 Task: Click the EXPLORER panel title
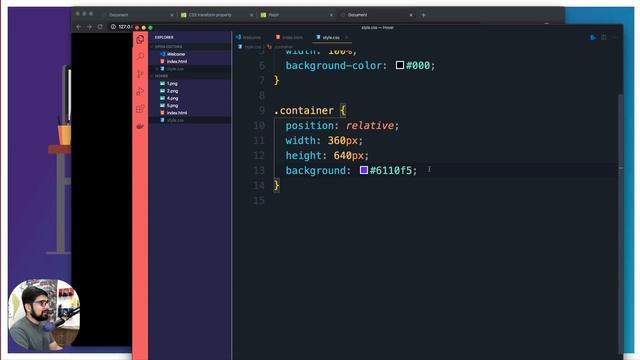point(164,37)
